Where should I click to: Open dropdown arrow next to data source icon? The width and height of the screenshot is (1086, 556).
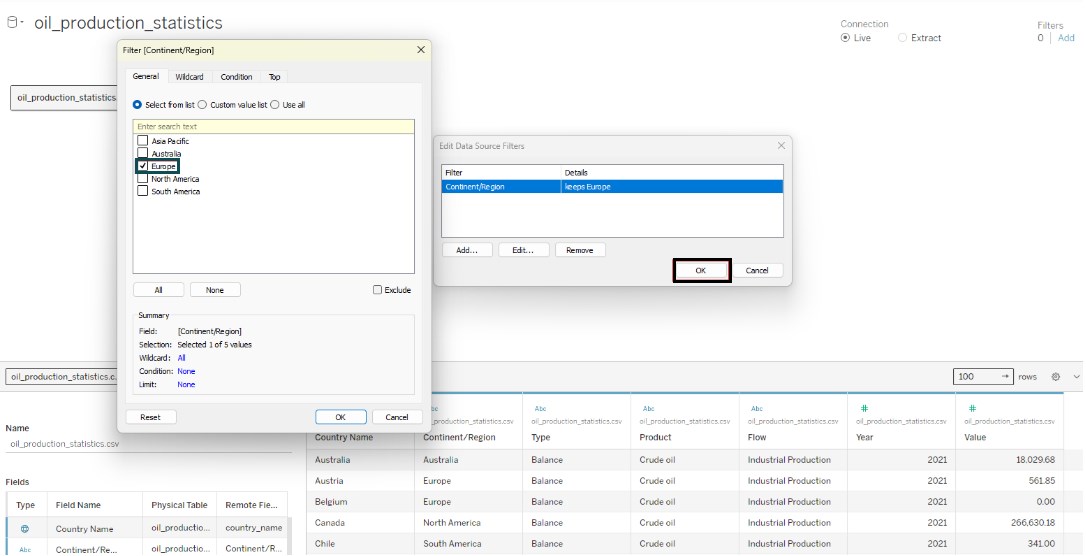(x=22, y=23)
